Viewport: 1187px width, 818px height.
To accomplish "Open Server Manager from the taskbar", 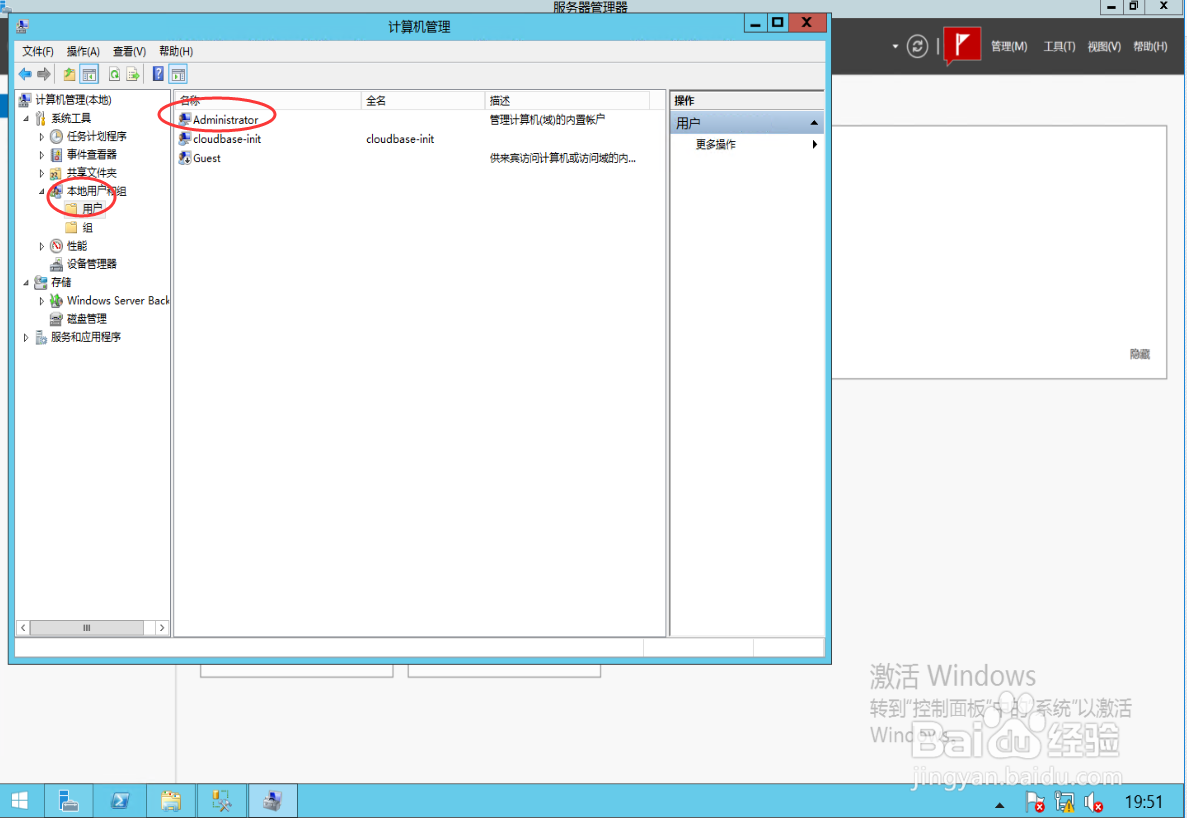I will click(69, 801).
